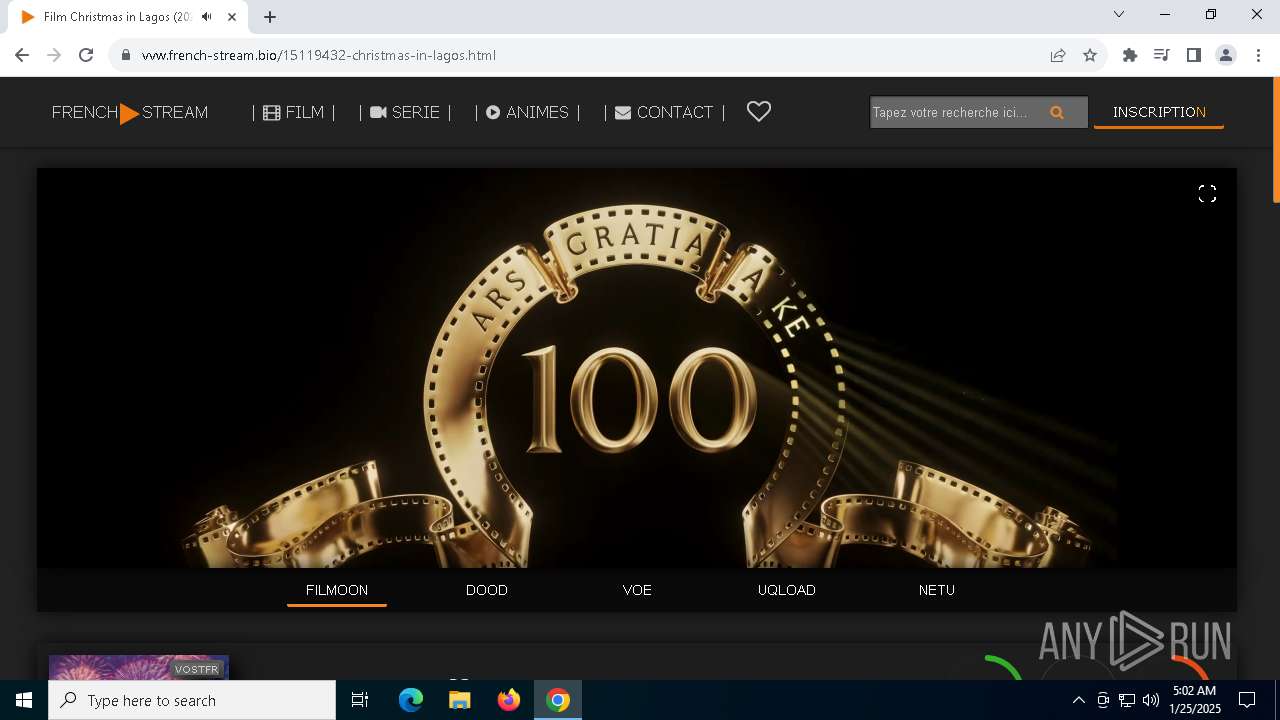Image resolution: width=1280 pixels, height=720 pixels.
Task: Open the volume tray icon
Action: (1151, 700)
